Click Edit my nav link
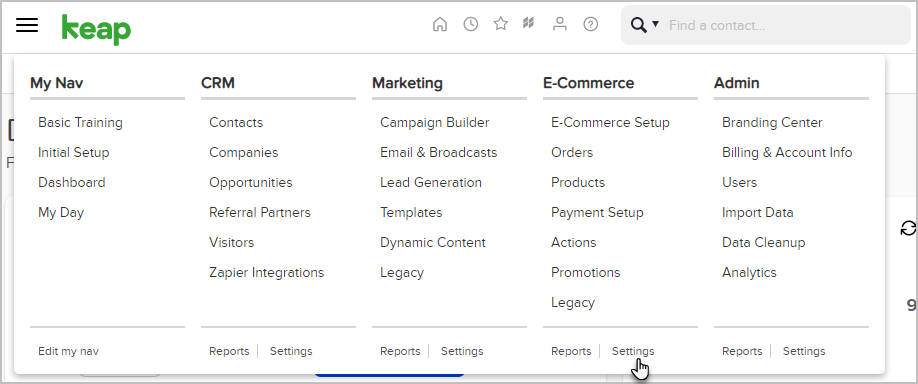This screenshot has width=918, height=384. 68,351
